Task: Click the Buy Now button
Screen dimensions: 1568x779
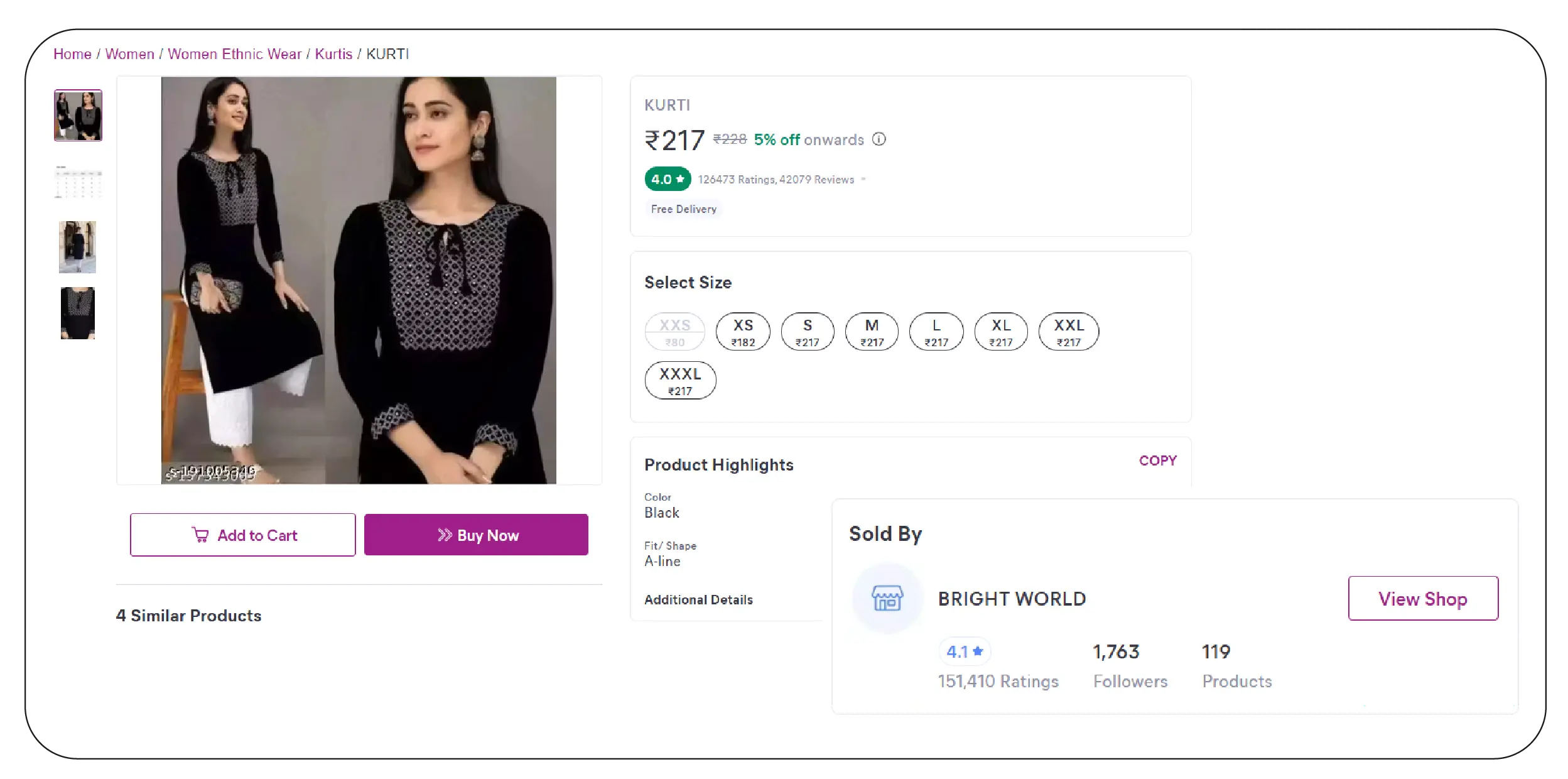Action: pyautogui.click(x=476, y=535)
